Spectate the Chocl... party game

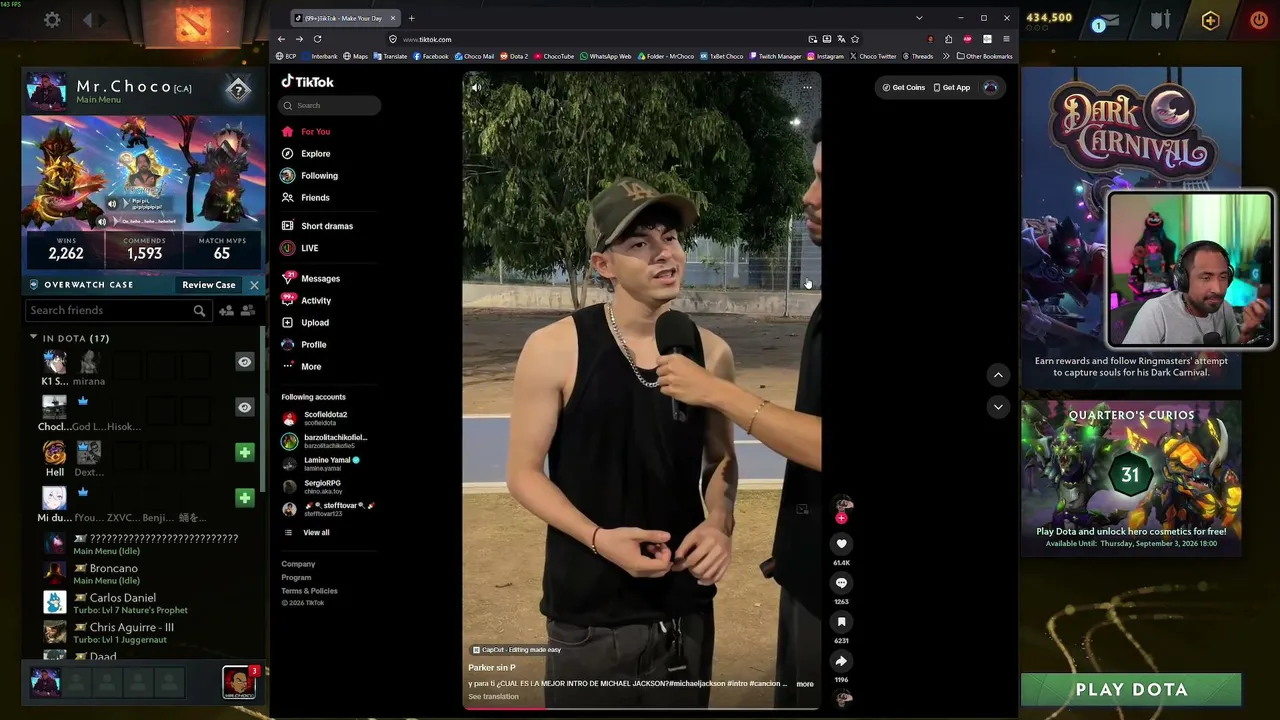(245, 407)
